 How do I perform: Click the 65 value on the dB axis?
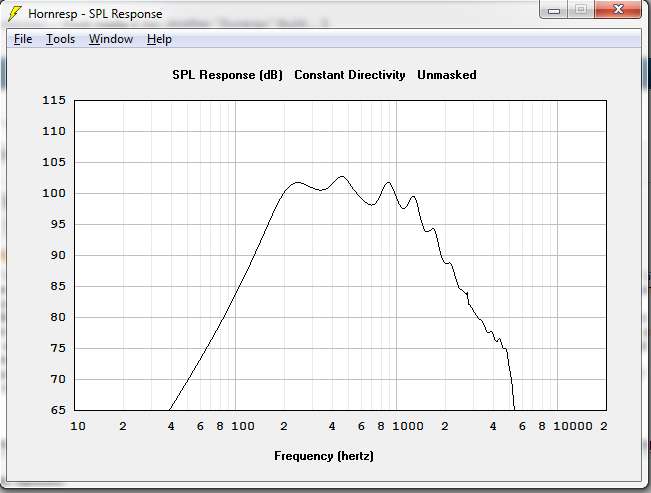click(58, 410)
